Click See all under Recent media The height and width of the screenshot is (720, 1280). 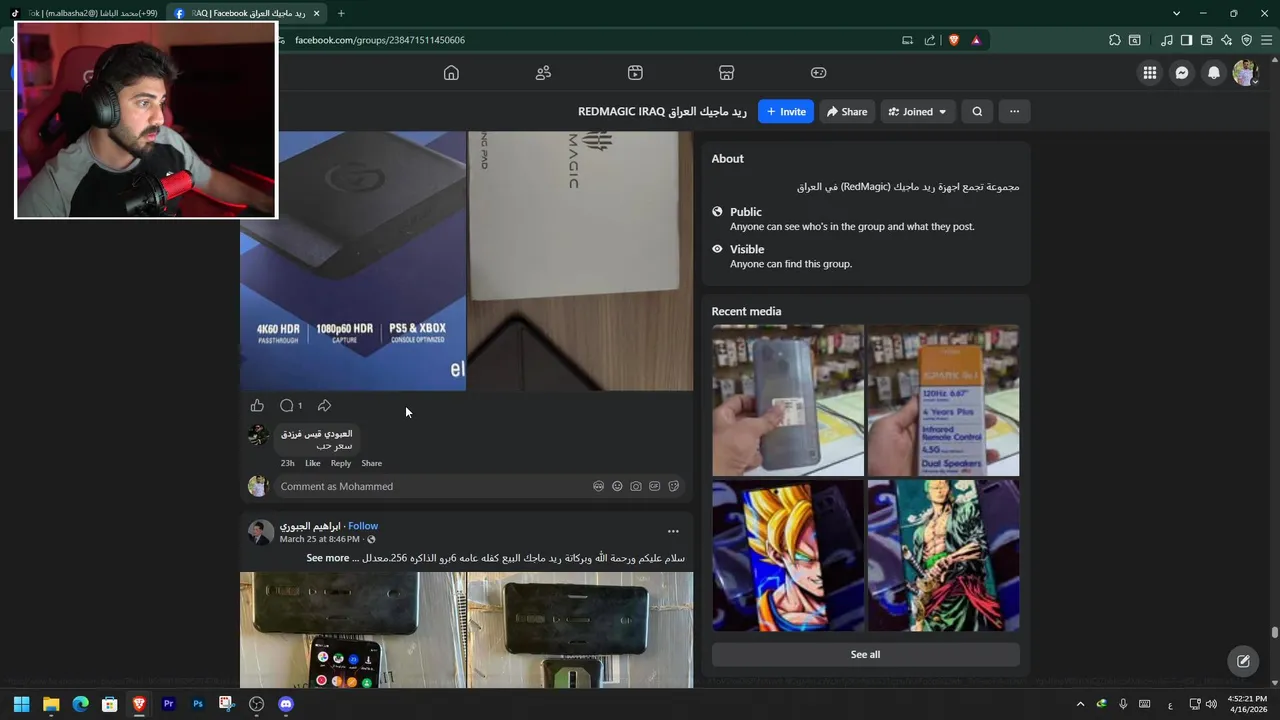point(865,654)
